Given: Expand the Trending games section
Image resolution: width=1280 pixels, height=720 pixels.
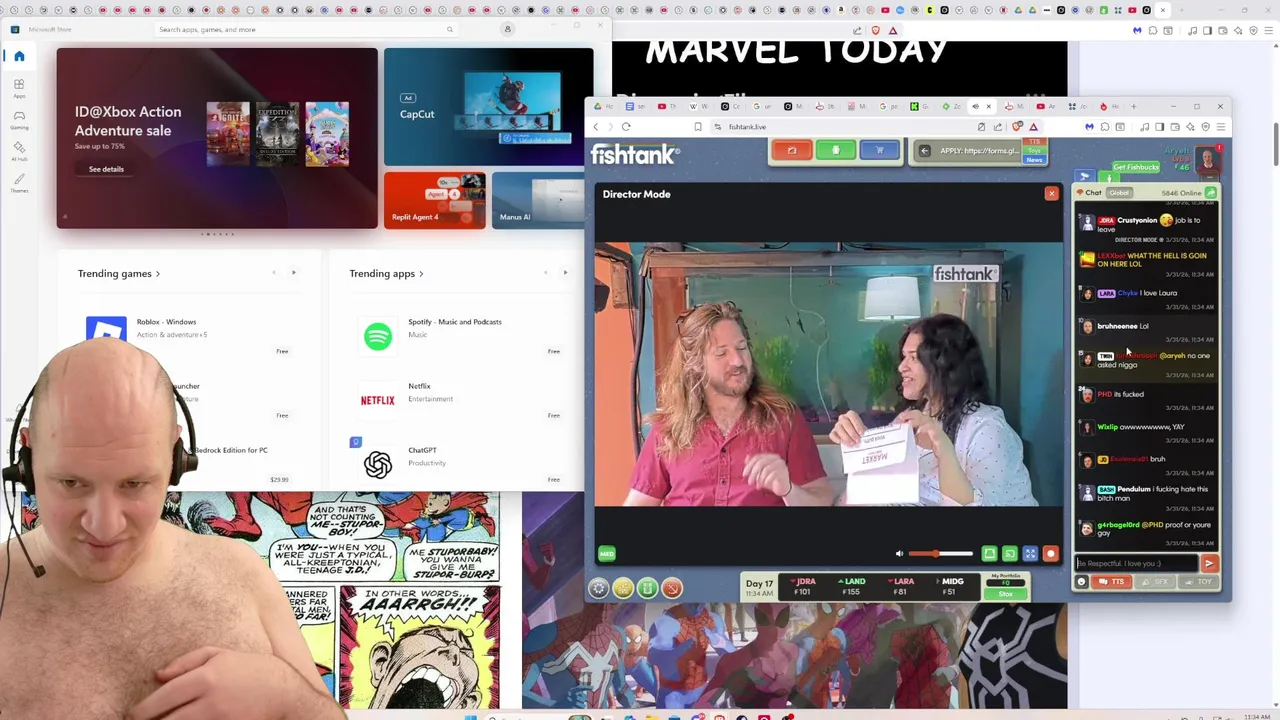Looking at the screenshot, I should coord(119,273).
